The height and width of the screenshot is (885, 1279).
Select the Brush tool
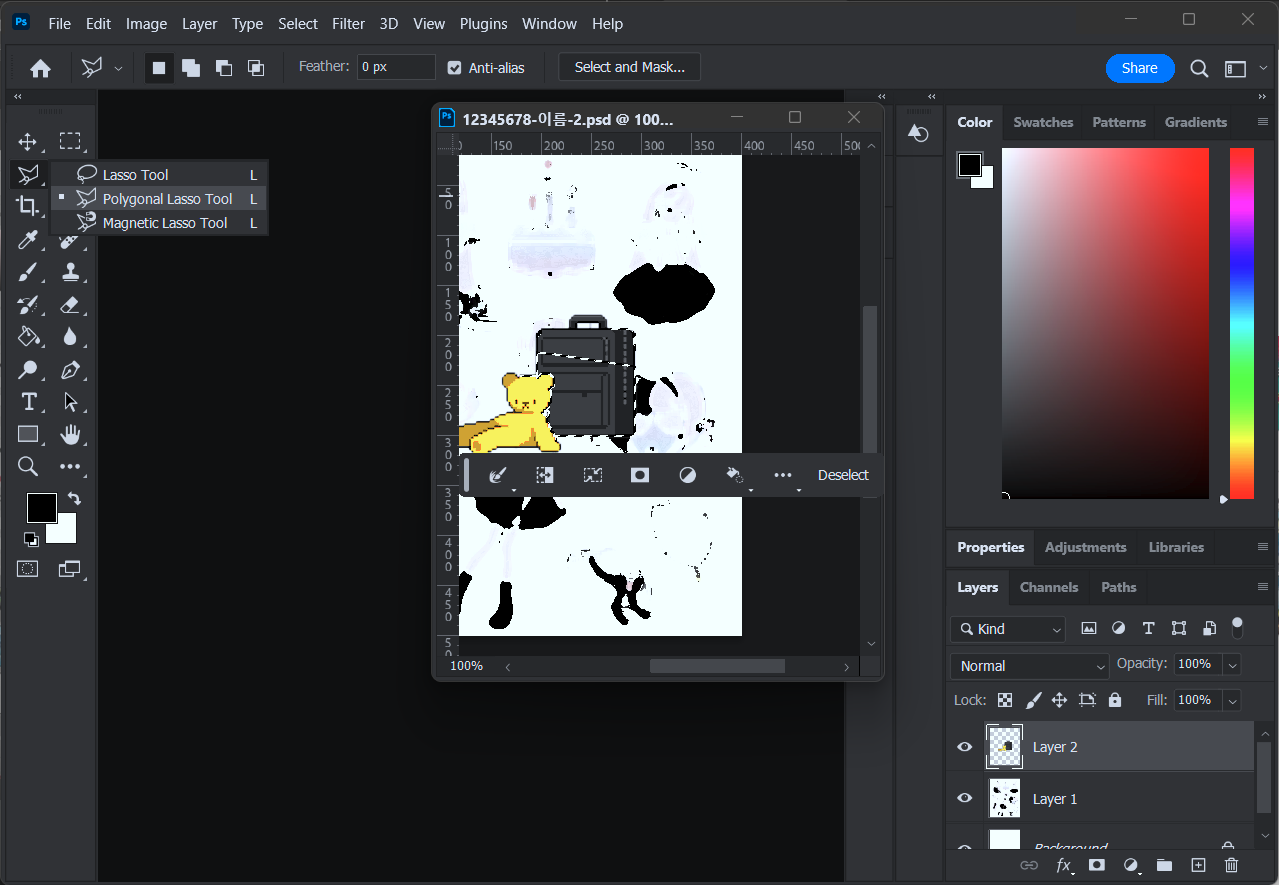(x=28, y=272)
